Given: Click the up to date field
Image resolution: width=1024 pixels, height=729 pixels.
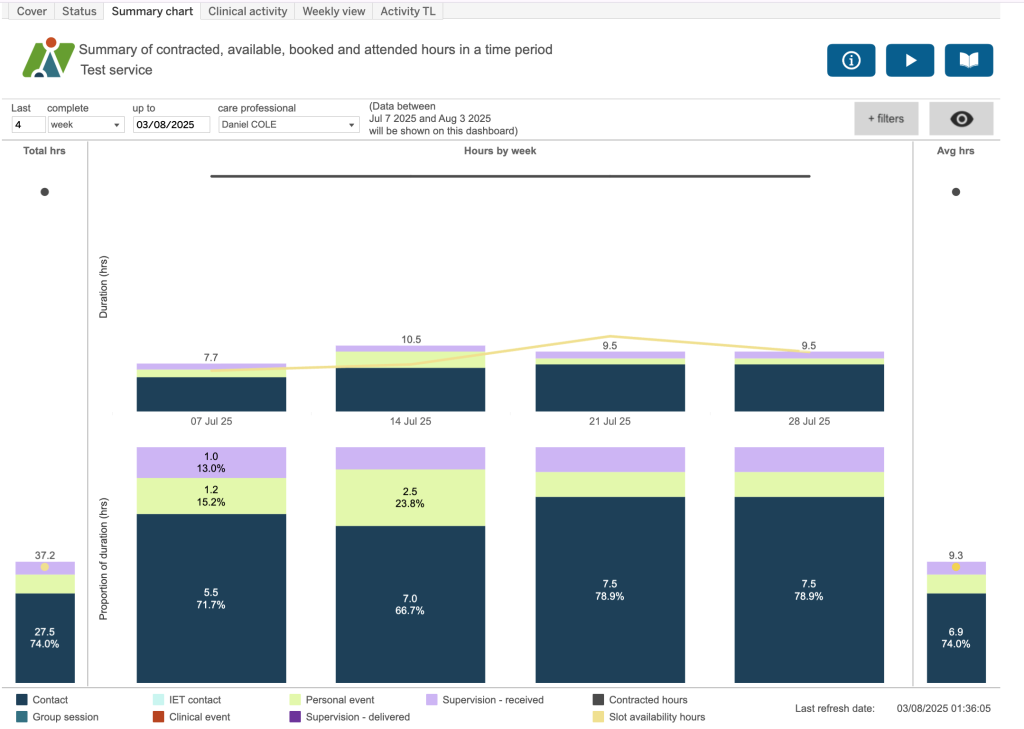Looking at the screenshot, I should [x=171, y=125].
